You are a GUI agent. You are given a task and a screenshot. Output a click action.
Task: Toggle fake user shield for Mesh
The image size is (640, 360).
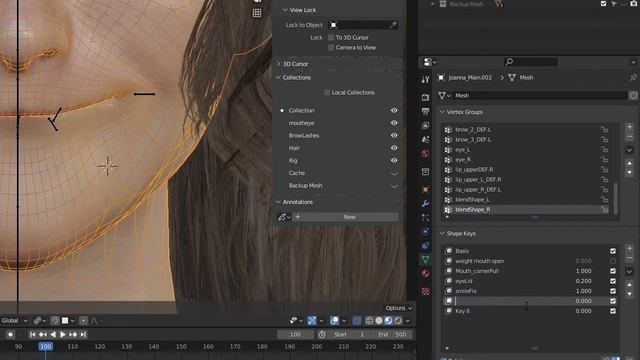pos(633,96)
